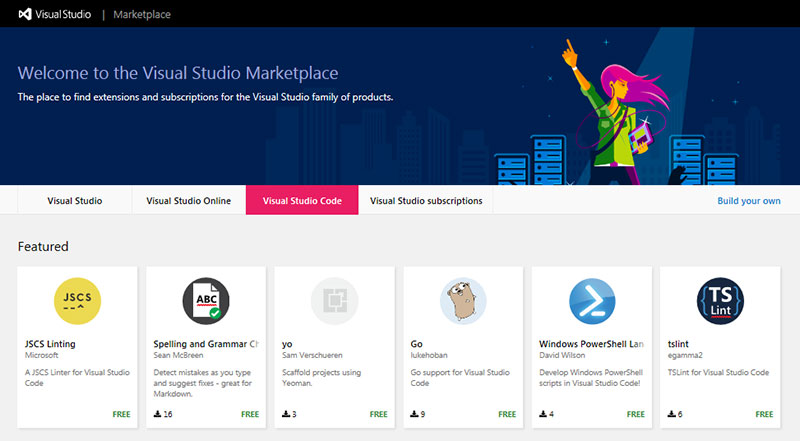Select the yo extension placeholder icon

point(334,301)
